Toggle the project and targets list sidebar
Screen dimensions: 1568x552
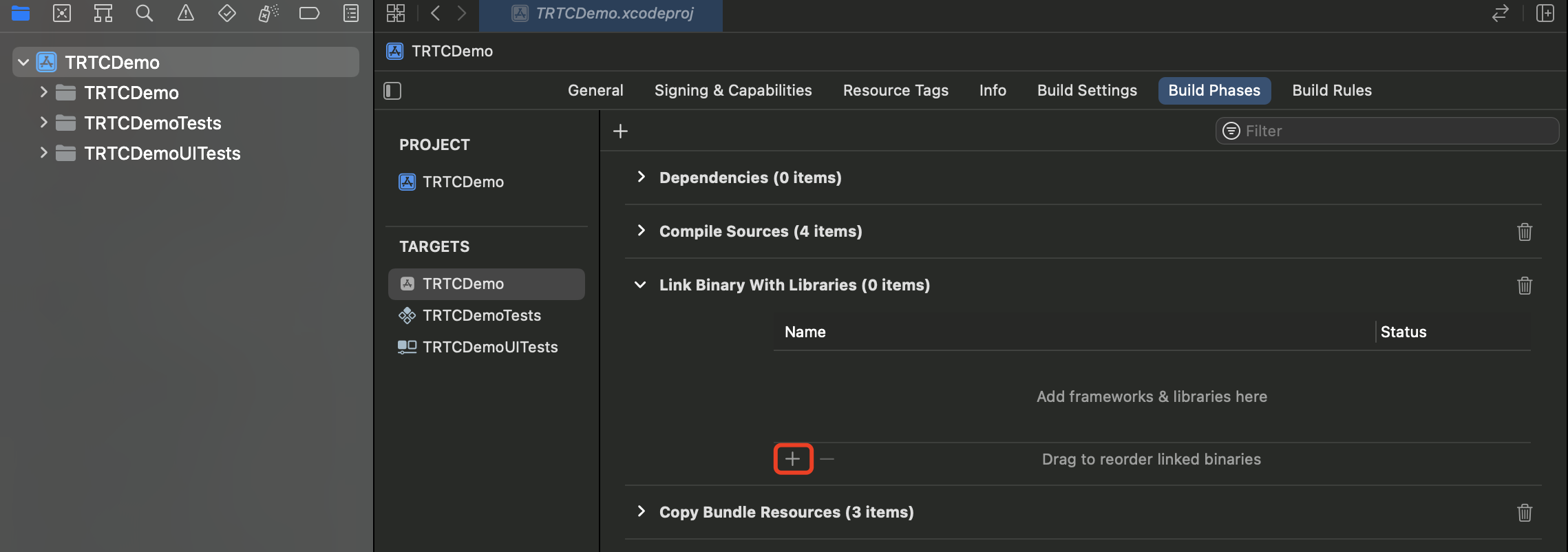coord(392,91)
